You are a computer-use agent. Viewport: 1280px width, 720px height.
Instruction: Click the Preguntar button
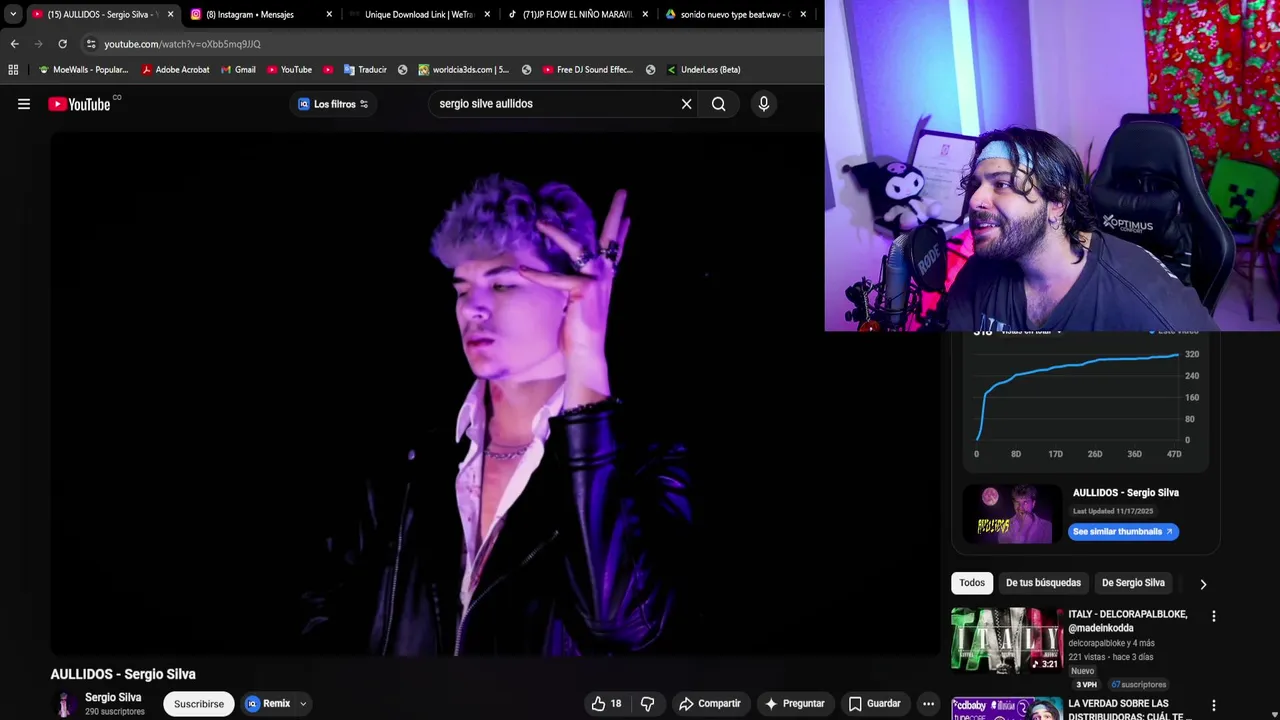(x=795, y=704)
